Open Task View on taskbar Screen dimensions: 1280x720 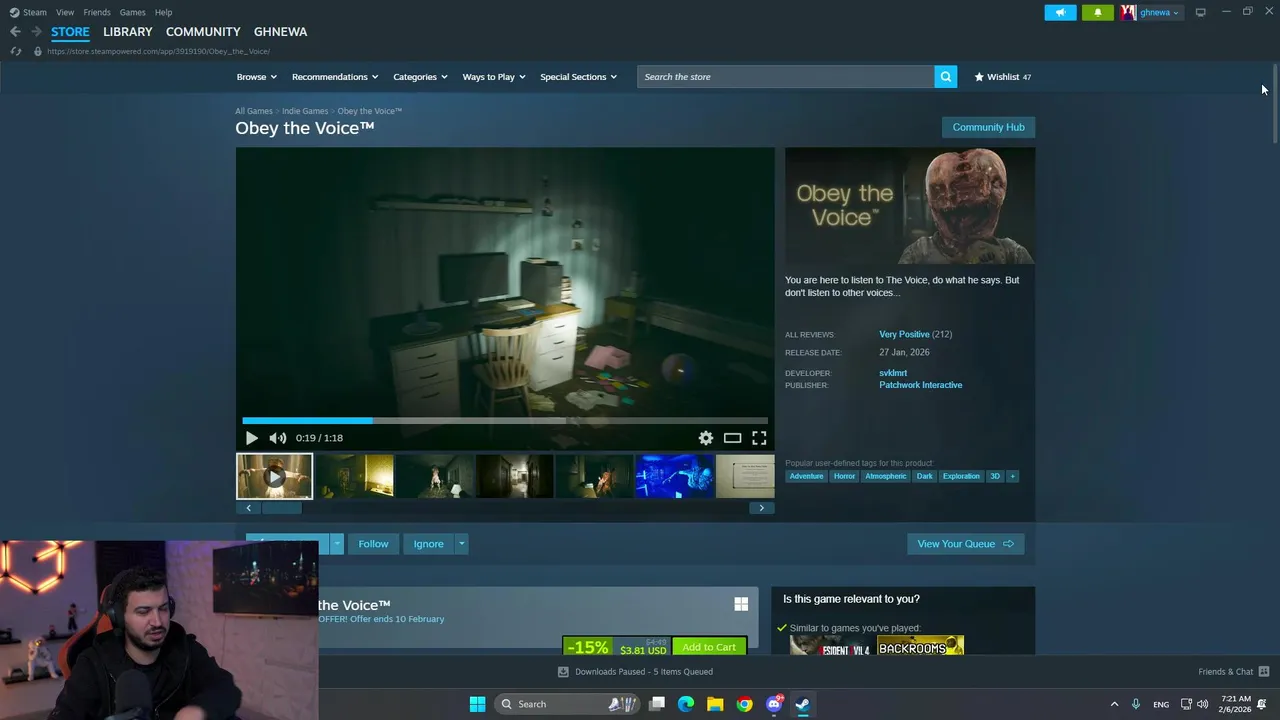(657, 704)
